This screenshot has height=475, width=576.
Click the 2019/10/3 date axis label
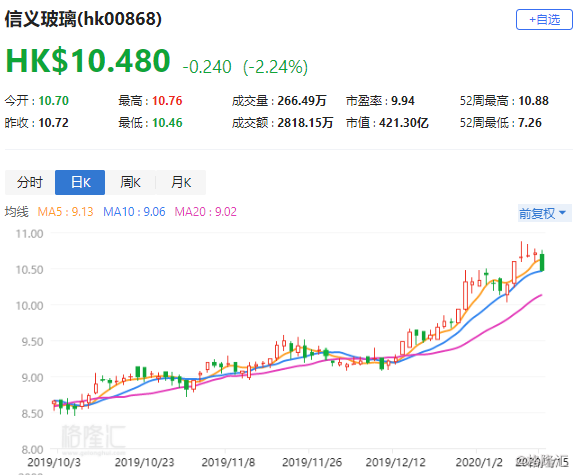(54, 462)
